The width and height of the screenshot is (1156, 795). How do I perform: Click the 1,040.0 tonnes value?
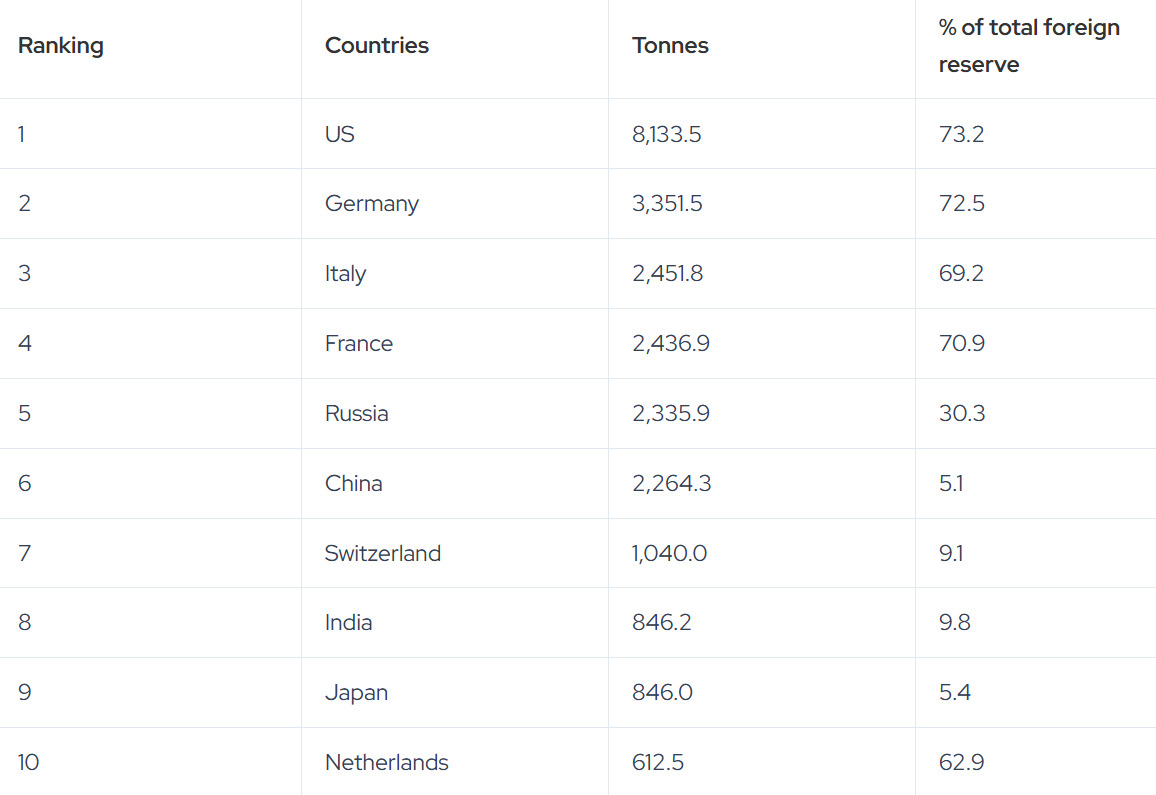pos(669,554)
